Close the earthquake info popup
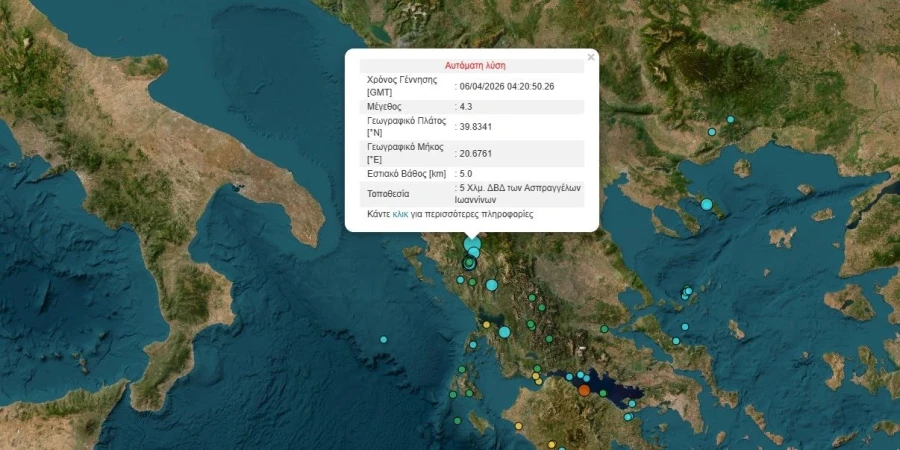The height and width of the screenshot is (450, 900). point(590,57)
